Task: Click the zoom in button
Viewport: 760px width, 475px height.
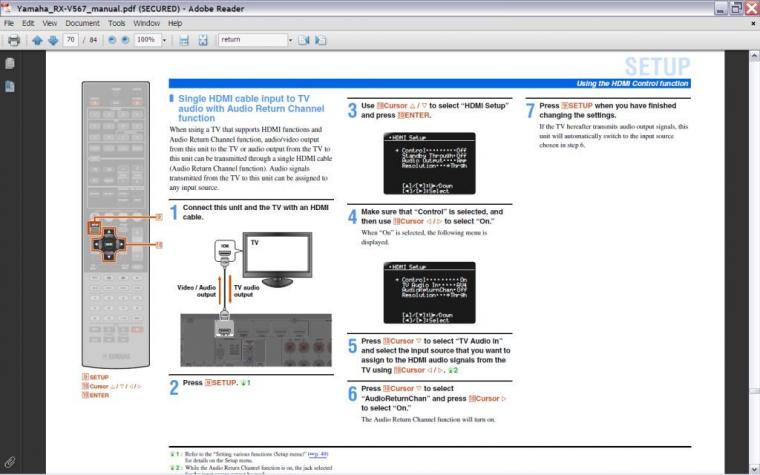Action: coord(126,40)
